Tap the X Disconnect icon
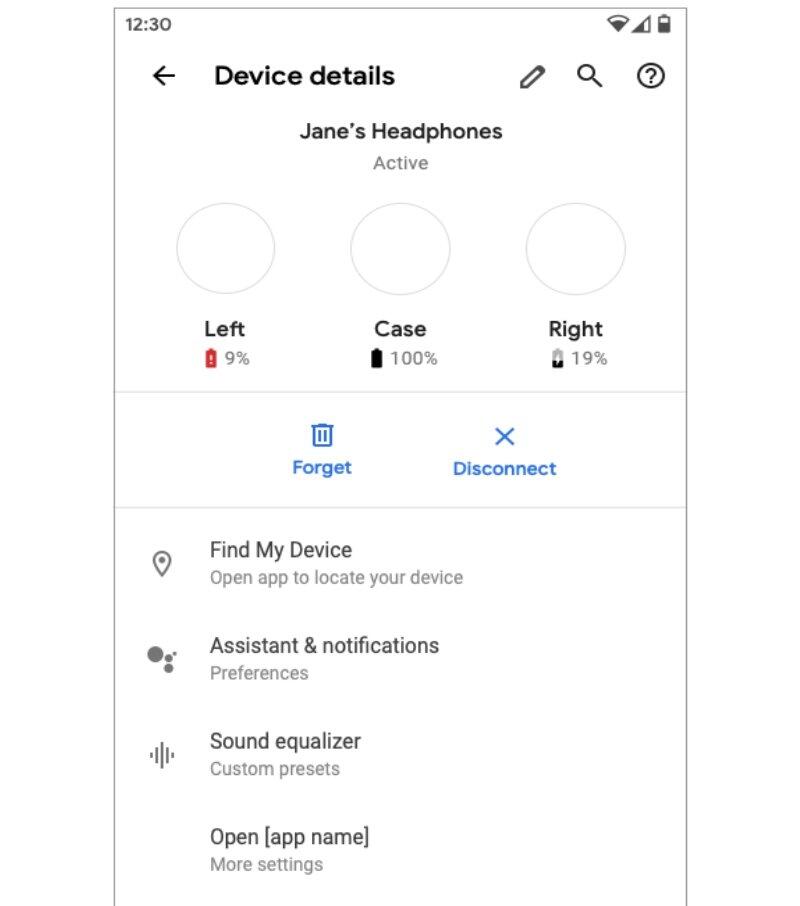This screenshot has height=906, width=800. point(504,436)
